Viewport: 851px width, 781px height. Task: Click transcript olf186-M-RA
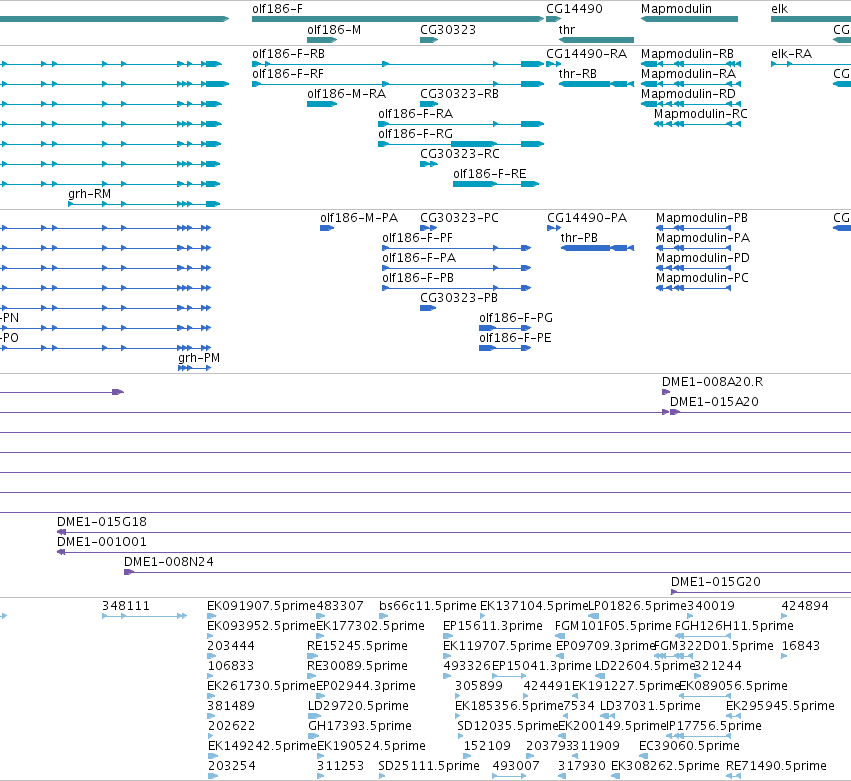pos(322,104)
